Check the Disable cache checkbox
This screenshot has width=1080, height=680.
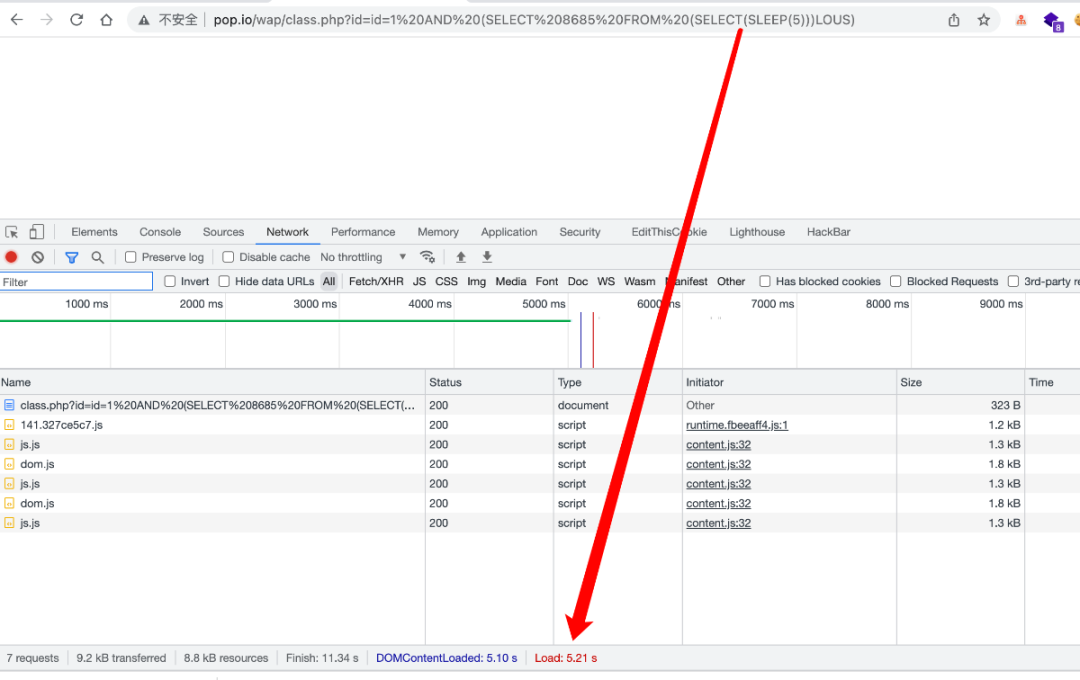(x=228, y=257)
